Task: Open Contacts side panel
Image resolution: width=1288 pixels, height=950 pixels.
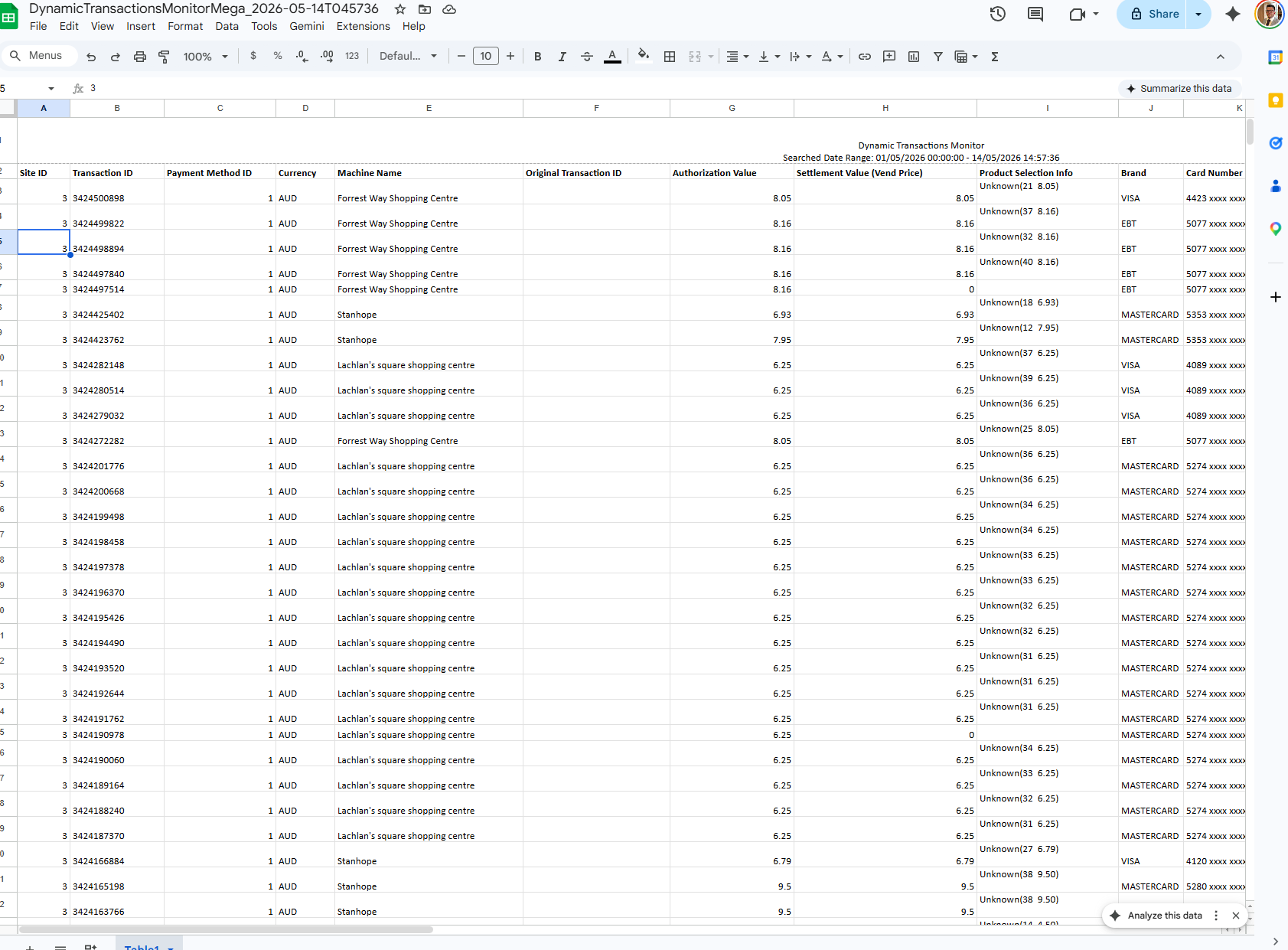Action: [x=1275, y=186]
